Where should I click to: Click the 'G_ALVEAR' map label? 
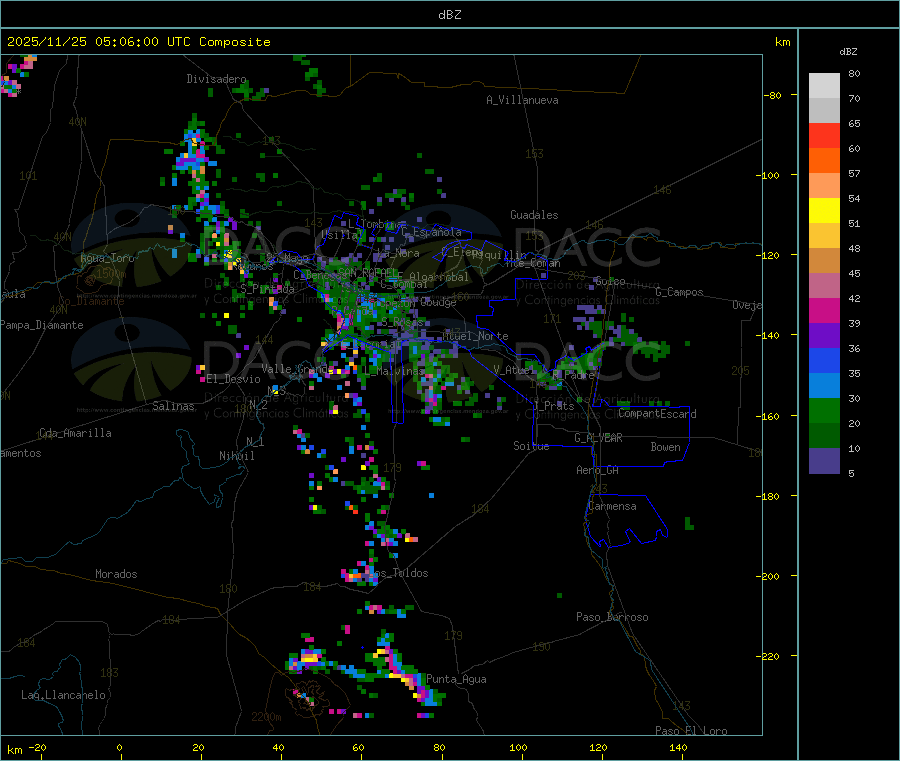point(598,438)
